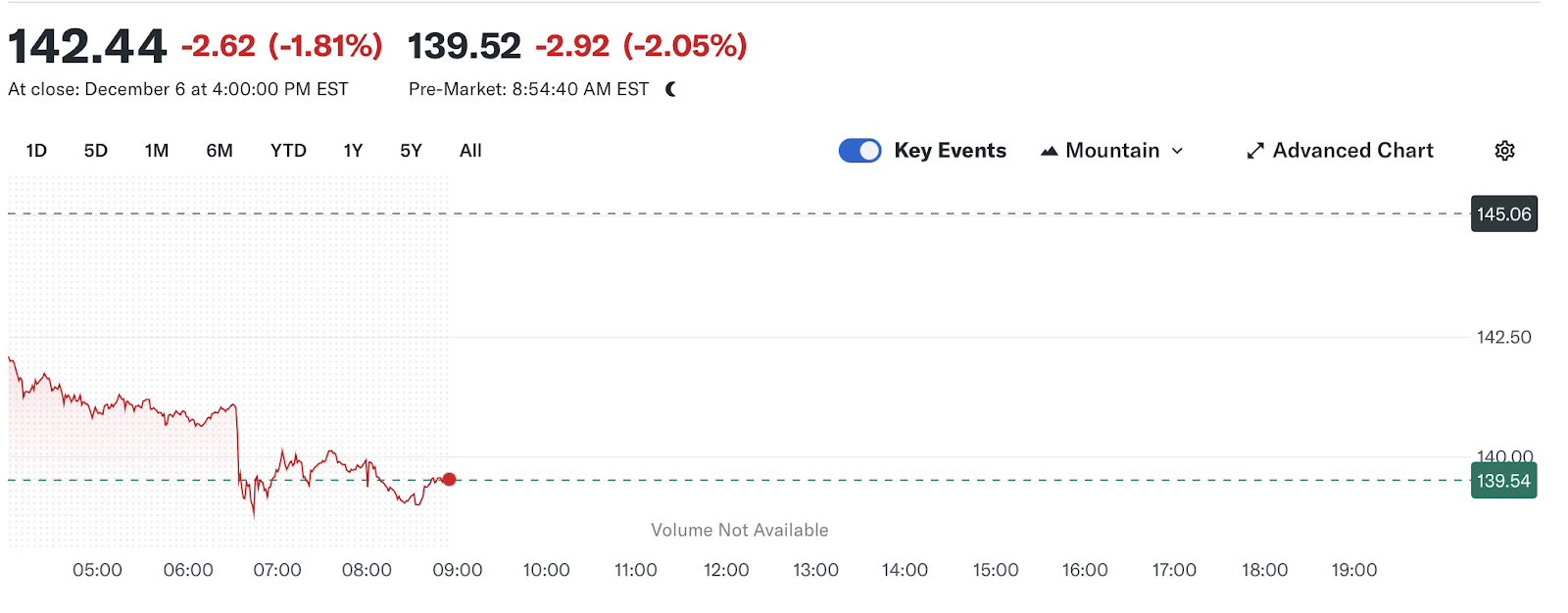Click the green 139.54 price label
This screenshot has width=1568, height=613.
pos(1504,481)
